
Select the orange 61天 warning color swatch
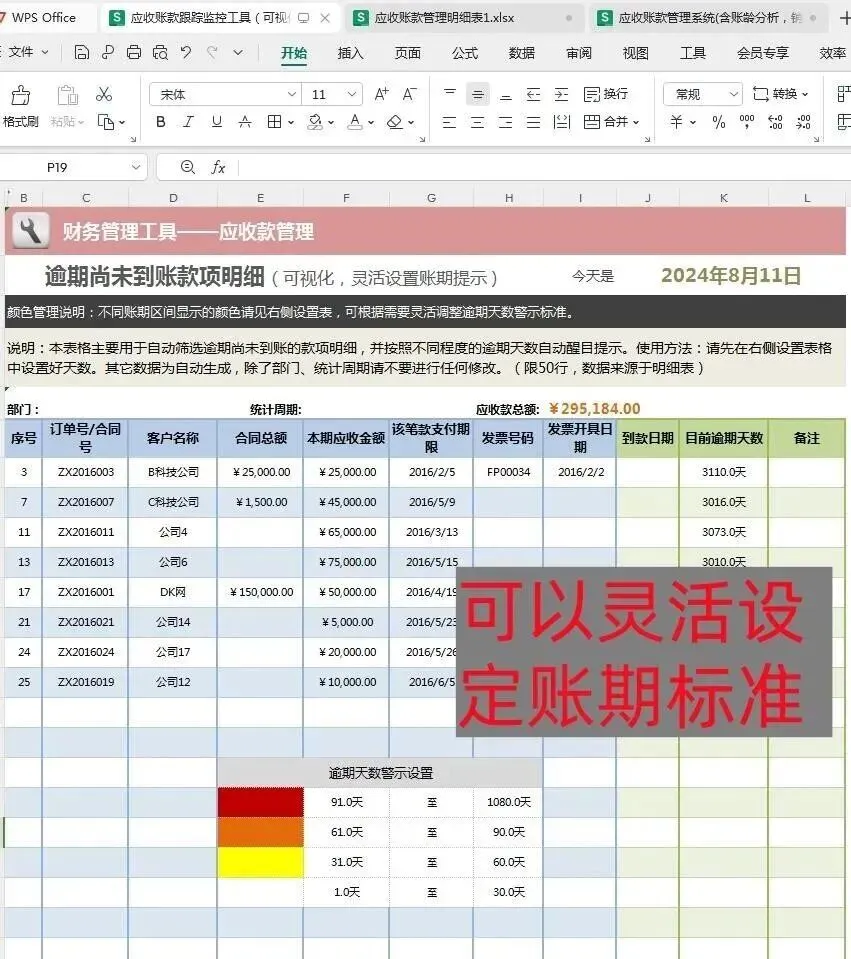(261, 832)
